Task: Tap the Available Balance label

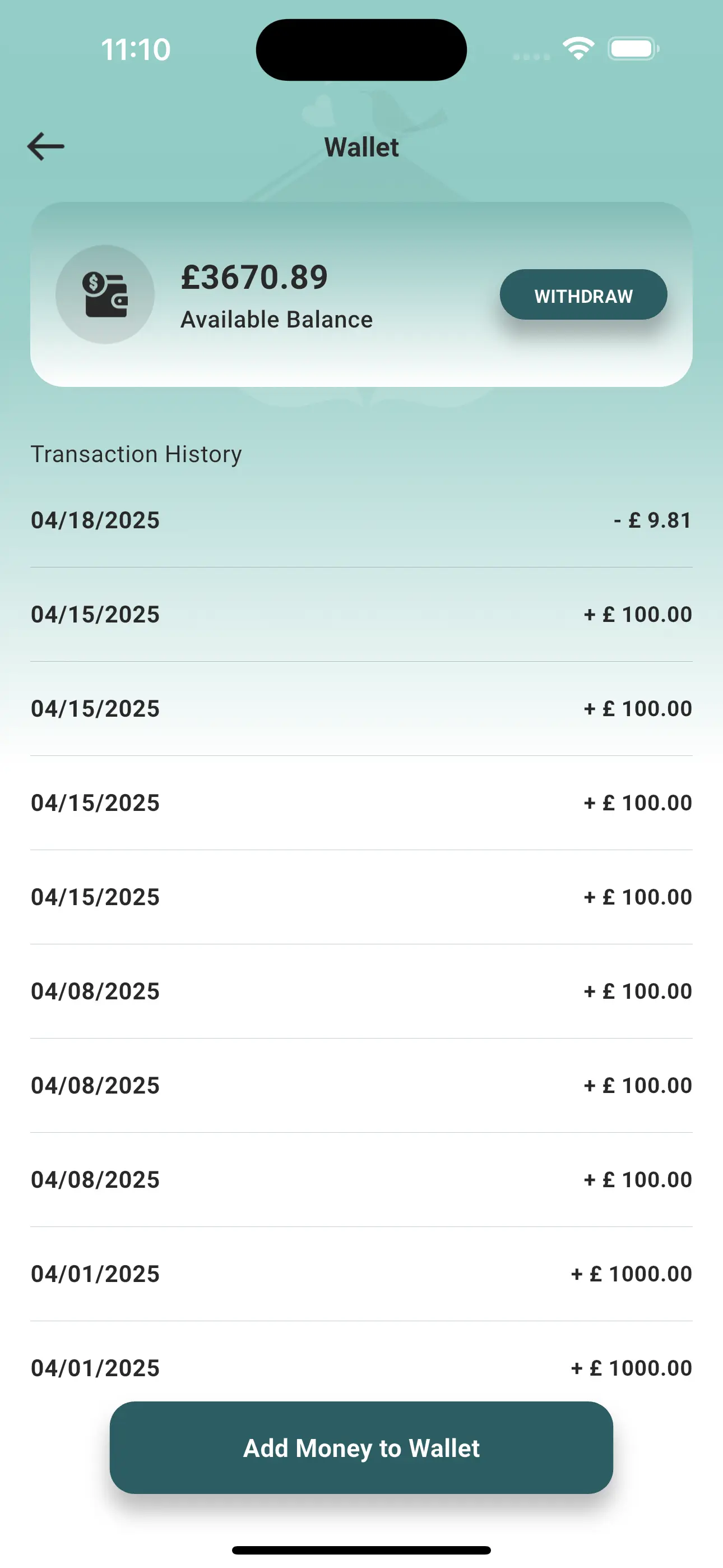Action: tap(276, 320)
